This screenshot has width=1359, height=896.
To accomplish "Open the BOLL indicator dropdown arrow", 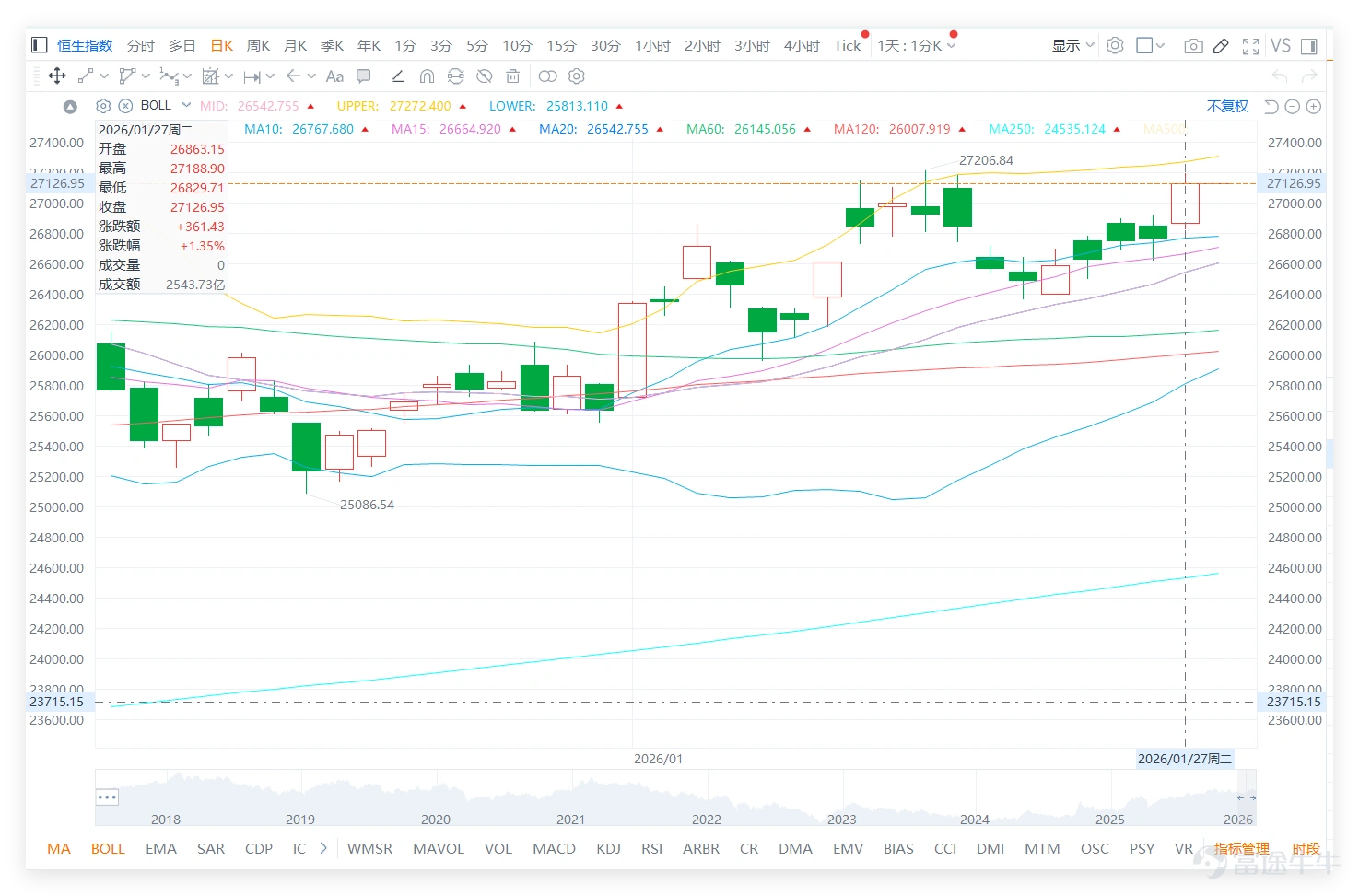I will [x=186, y=105].
